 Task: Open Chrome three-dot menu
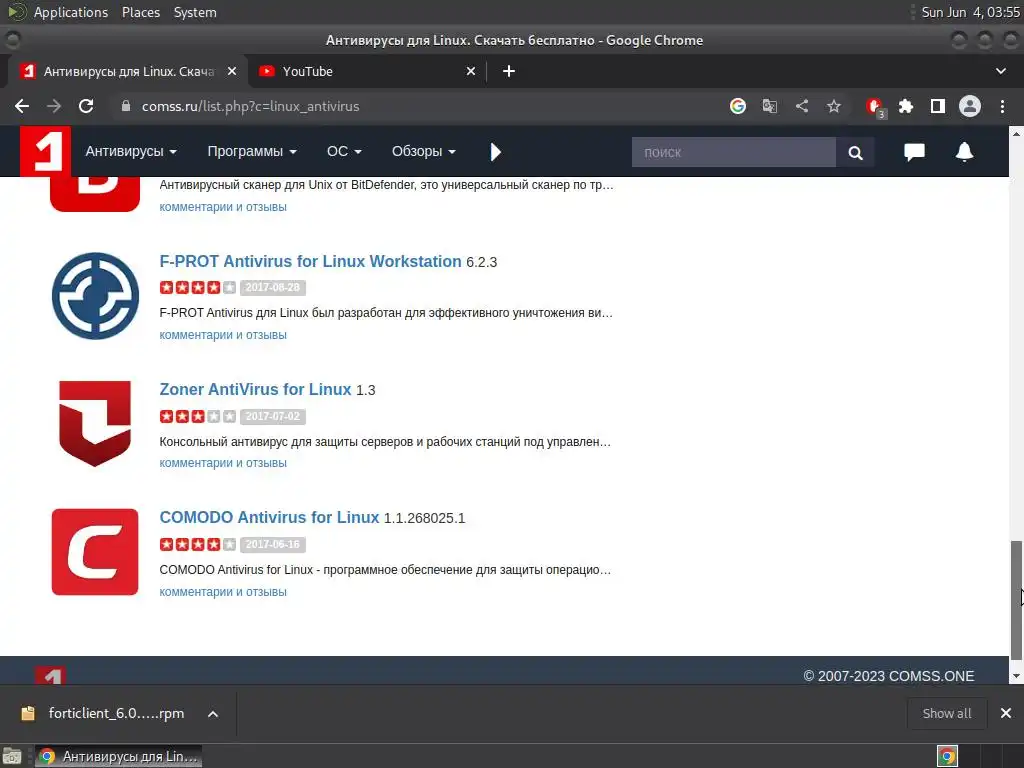pos(1002,106)
